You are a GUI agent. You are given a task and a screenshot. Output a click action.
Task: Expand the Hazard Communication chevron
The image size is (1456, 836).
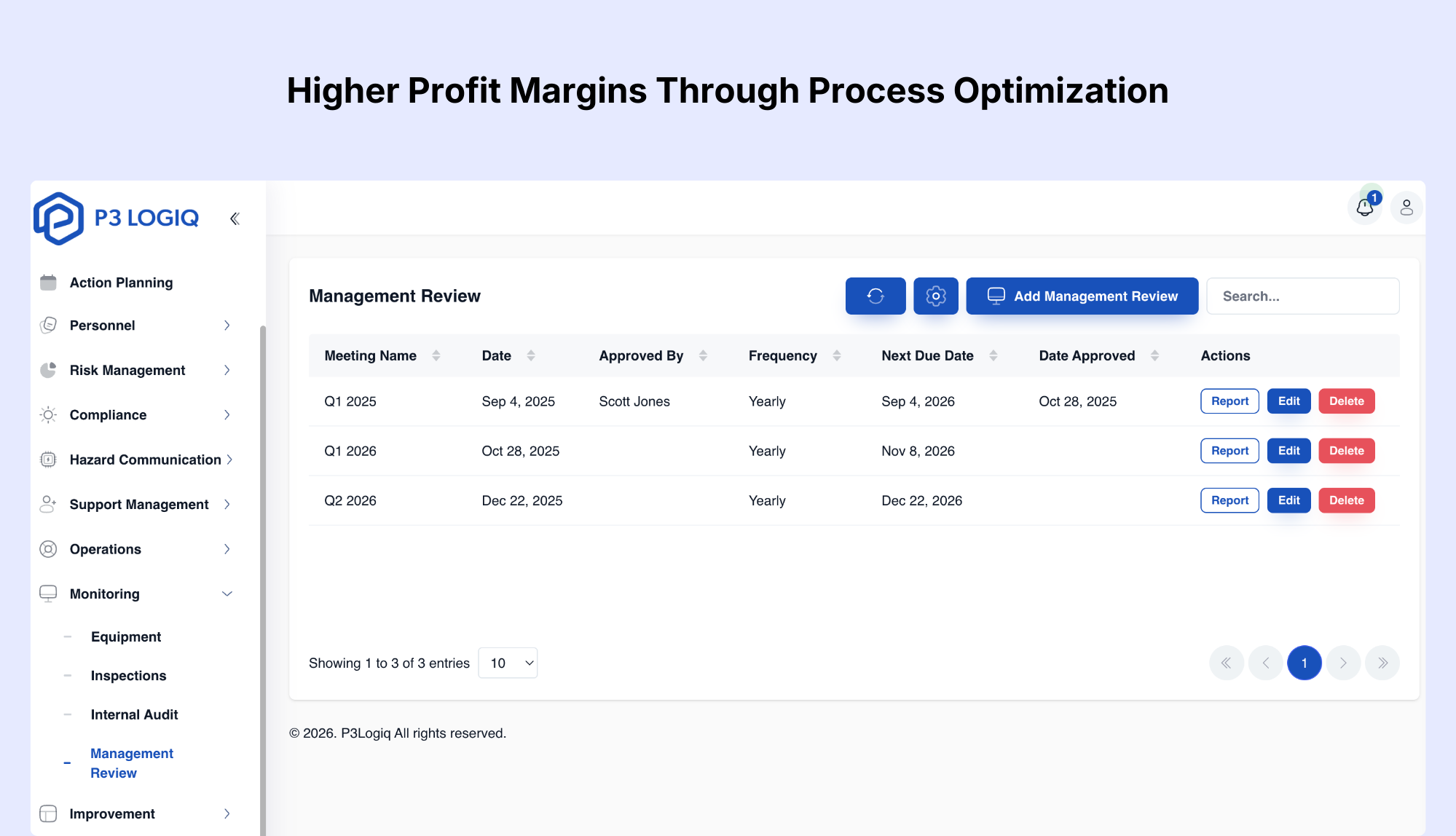[229, 460]
